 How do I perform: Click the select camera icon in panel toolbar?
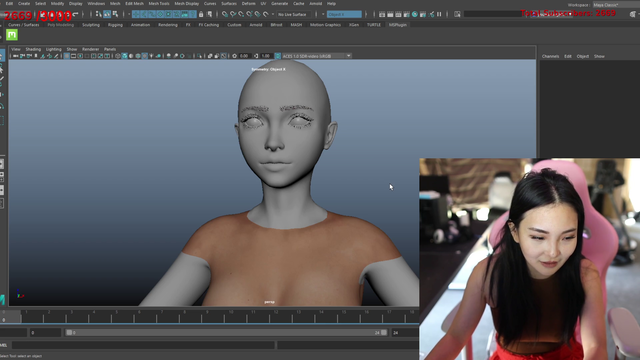[x=16, y=56]
